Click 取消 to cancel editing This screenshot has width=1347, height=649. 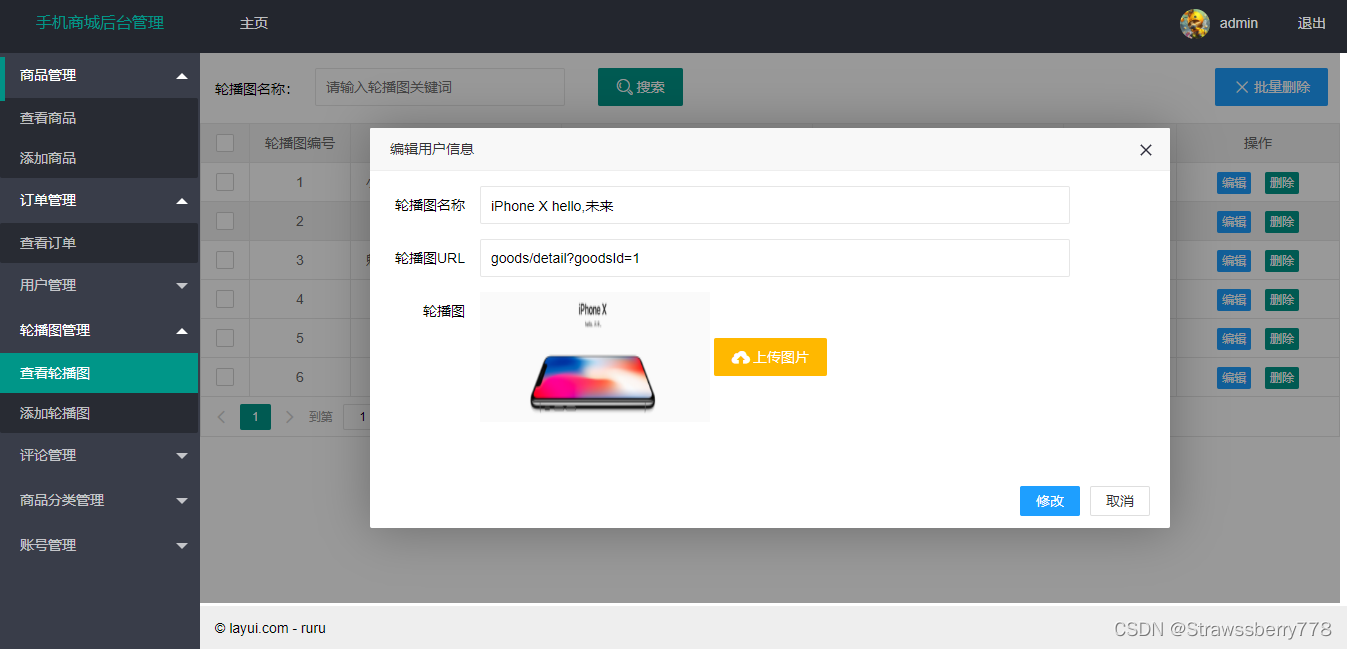click(1120, 501)
